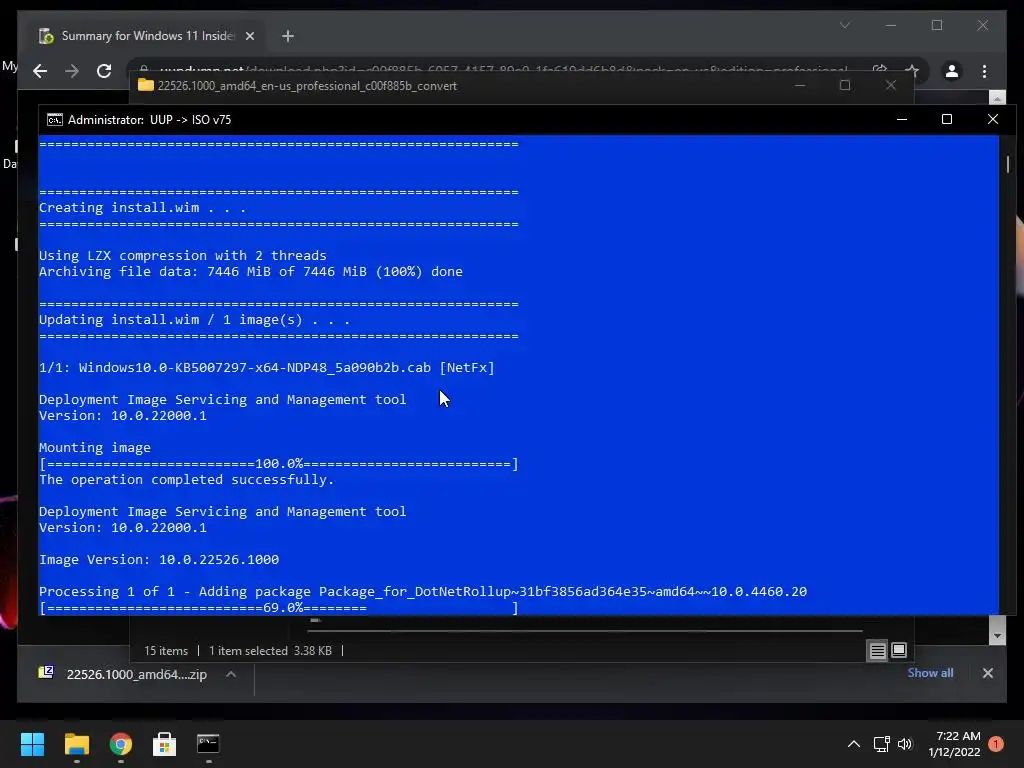This screenshot has width=1024, height=768.
Task: Close the Summary for Windows 11 Insider tab
Action: click(x=249, y=36)
